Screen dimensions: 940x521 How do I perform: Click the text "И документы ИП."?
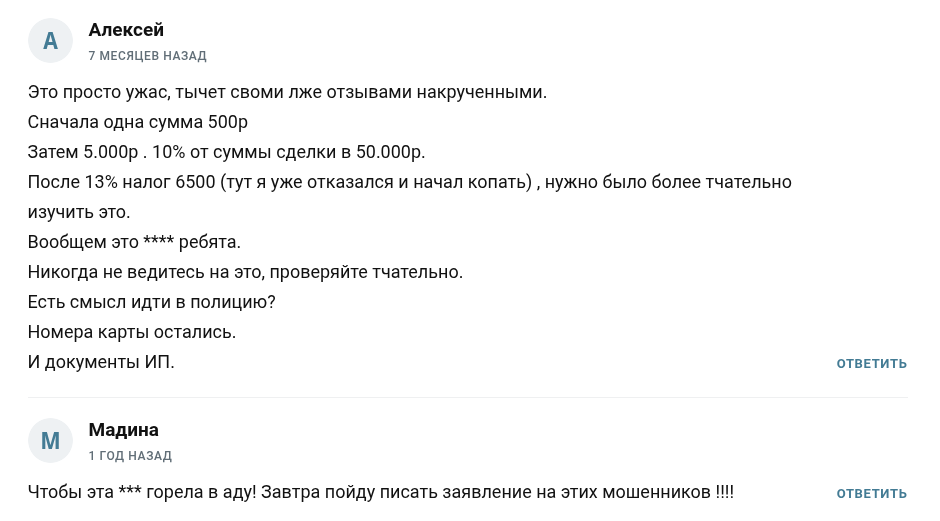pyautogui.click(x=101, y=362)
